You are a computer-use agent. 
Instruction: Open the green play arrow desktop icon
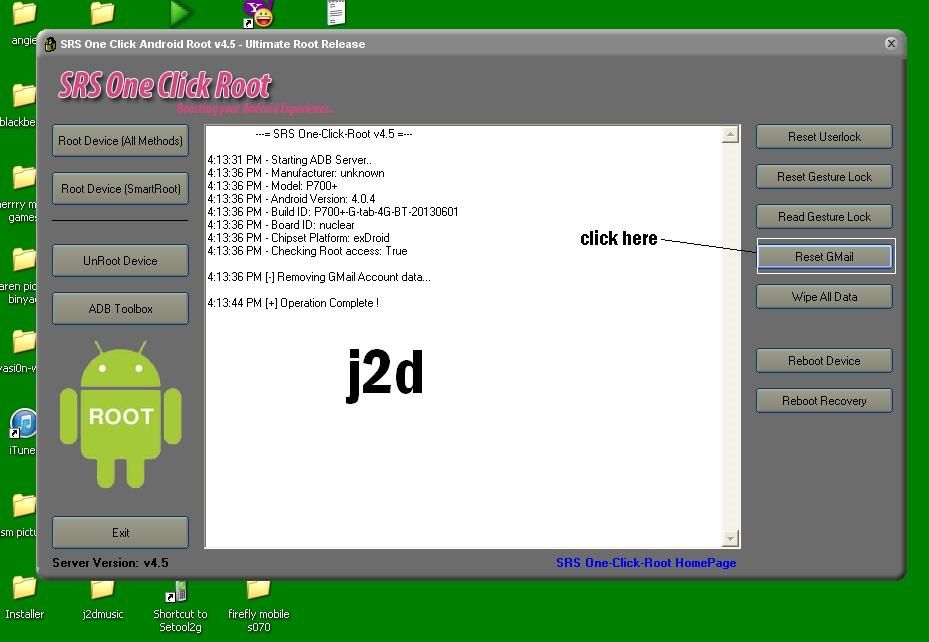(x=180, y=13)
